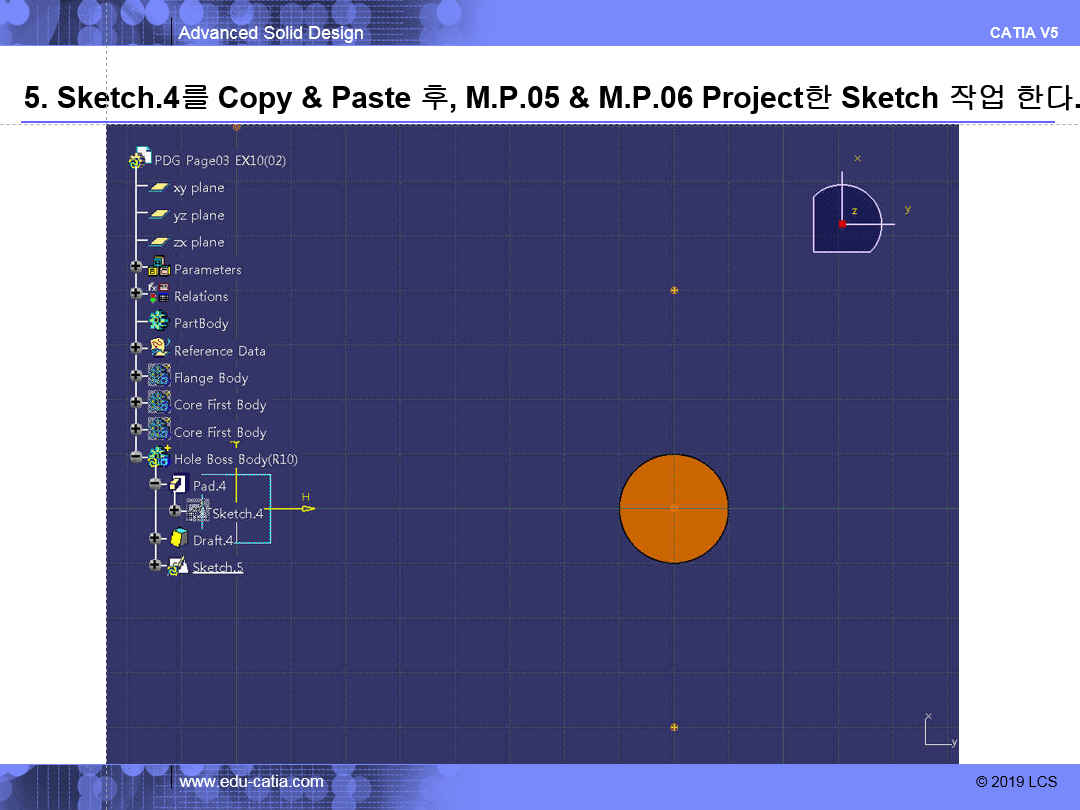
Task: Click the Parameters node icon
Action: tap(159, 269)
